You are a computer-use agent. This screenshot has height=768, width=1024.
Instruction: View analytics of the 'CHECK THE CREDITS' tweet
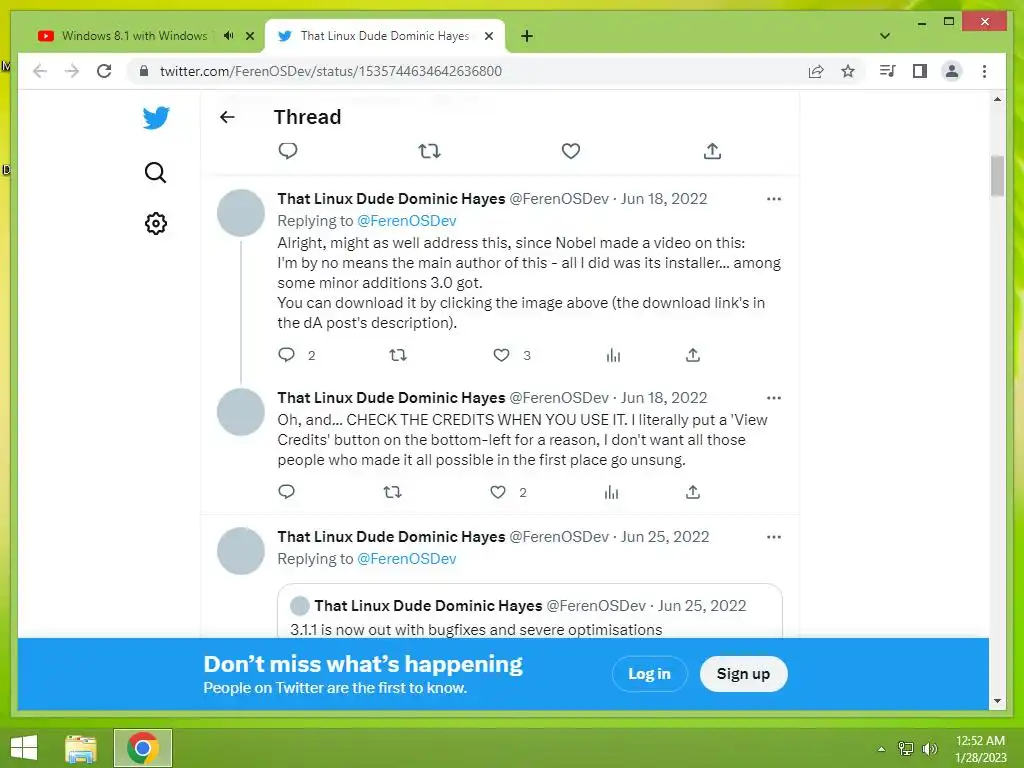tap(611, 492)
